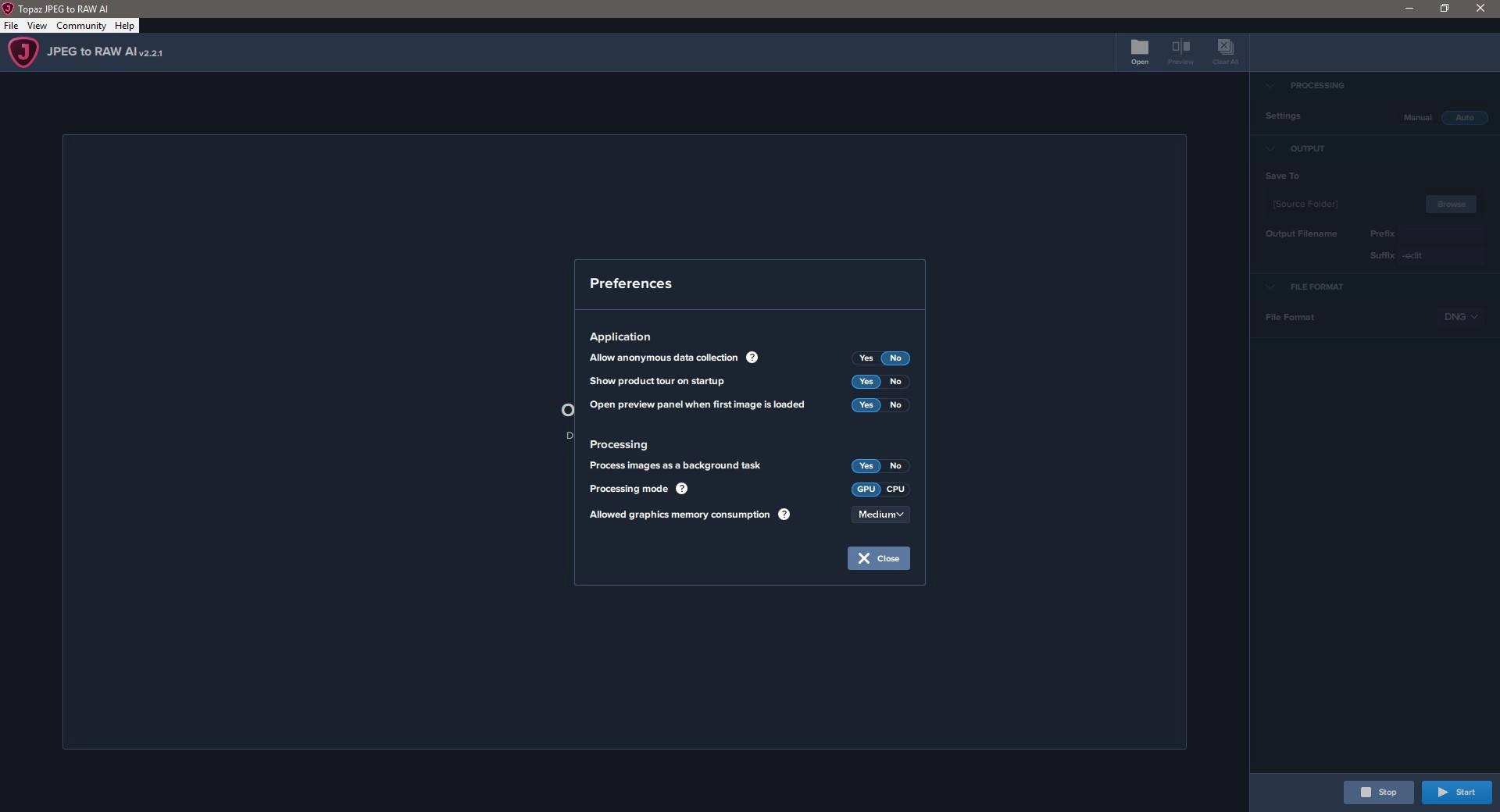Set anonymous data collection to No
This screenshot has height=812, width=1500.
coord(895,358)
